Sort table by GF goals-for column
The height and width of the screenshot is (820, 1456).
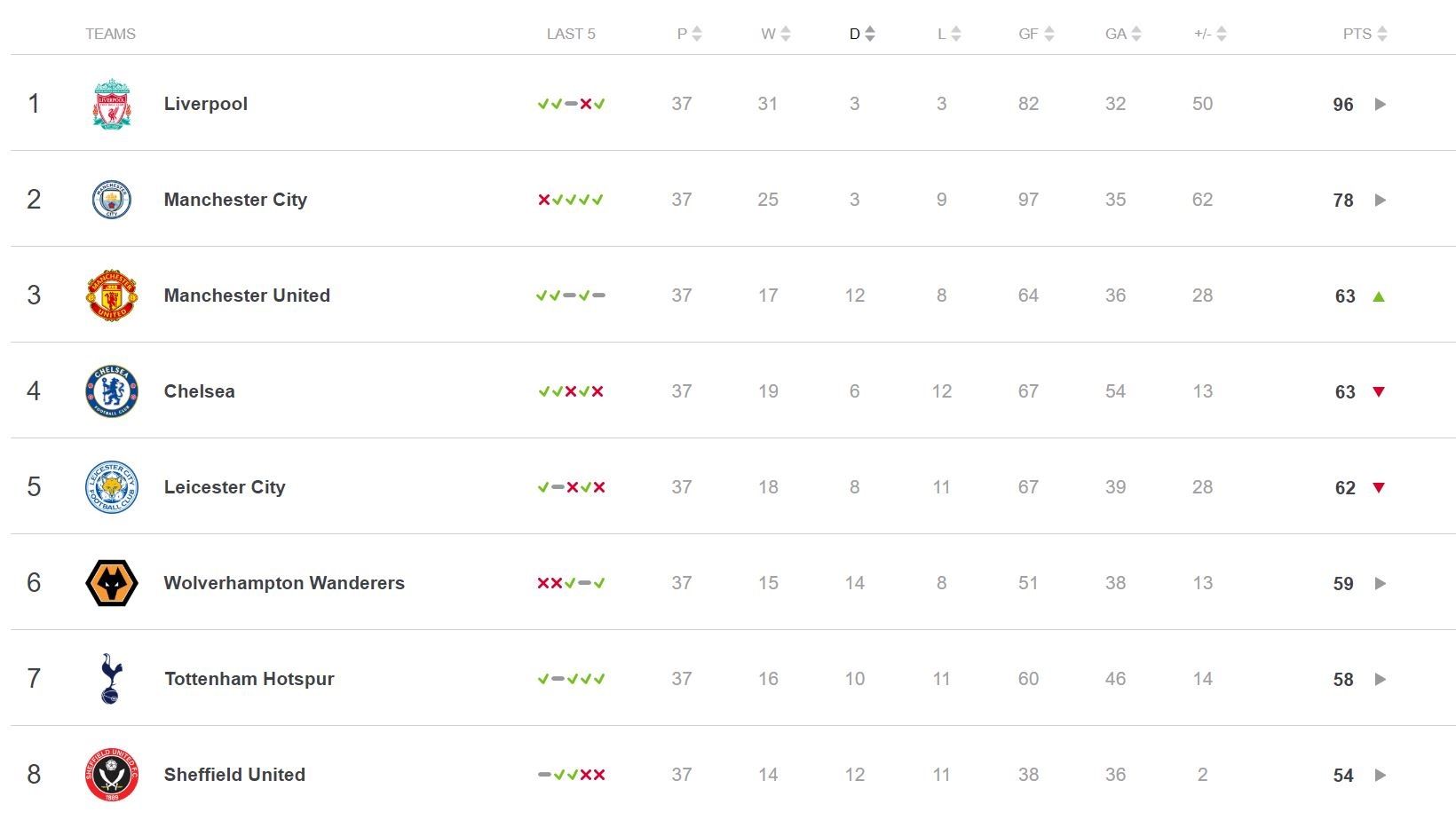(1036, 34)
